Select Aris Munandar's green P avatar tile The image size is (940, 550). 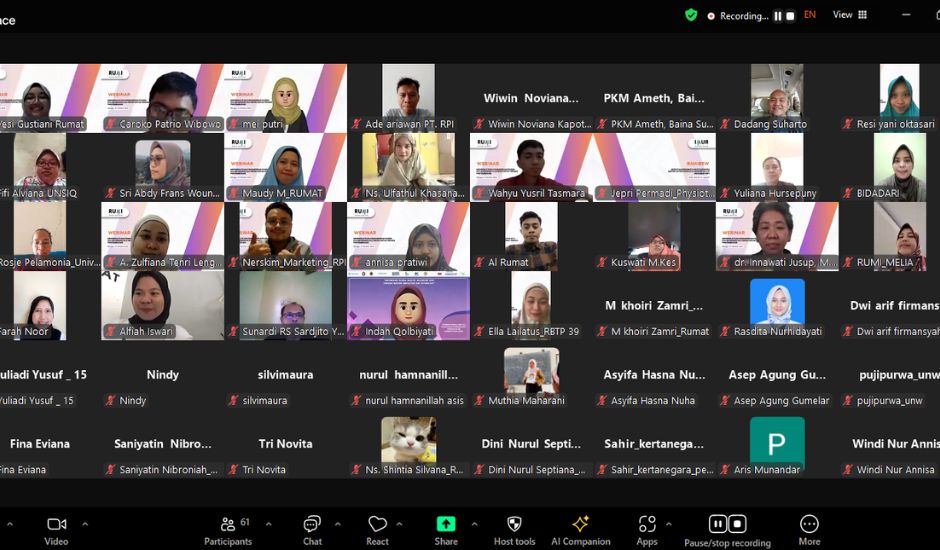777,443
